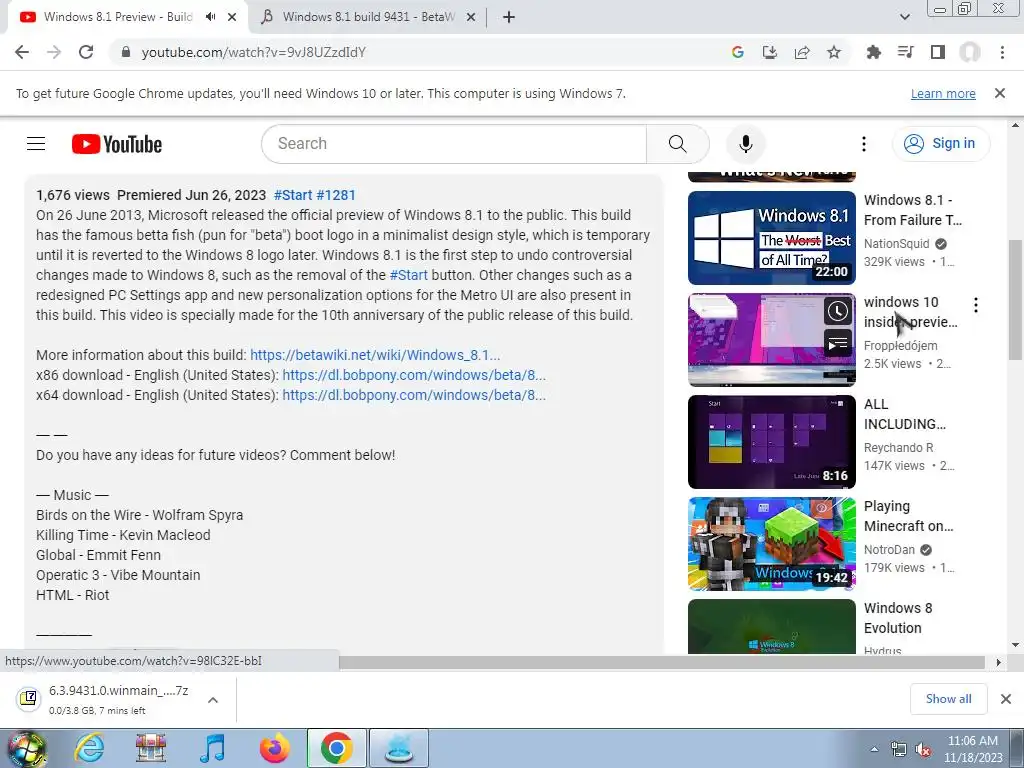Screen dimensions: 1024x768
Task: Dismiss the Chrome update infobar
Action: click(x=1000, y=93)
